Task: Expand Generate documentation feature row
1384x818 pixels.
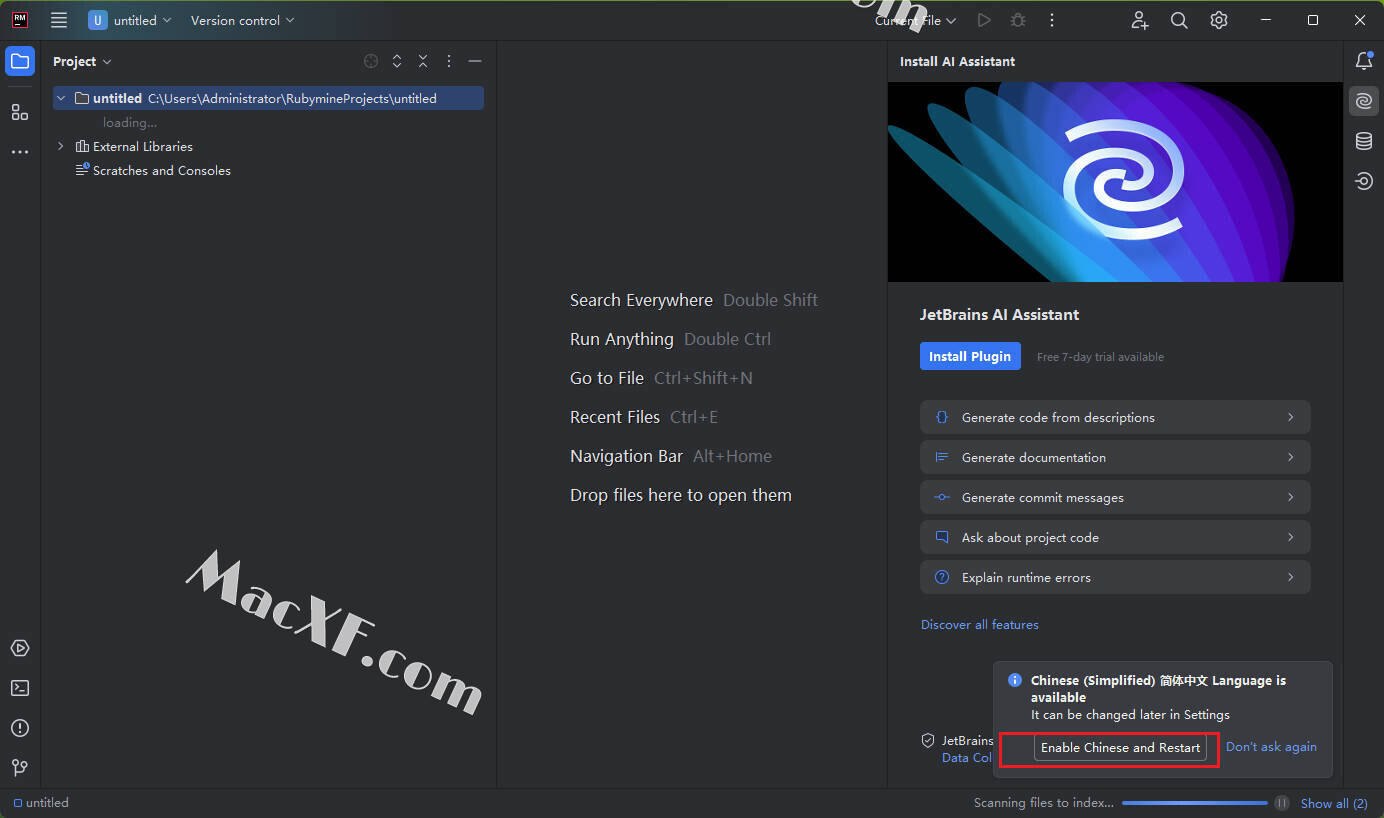Action: pyautogui.click(x=1115, y=457)
